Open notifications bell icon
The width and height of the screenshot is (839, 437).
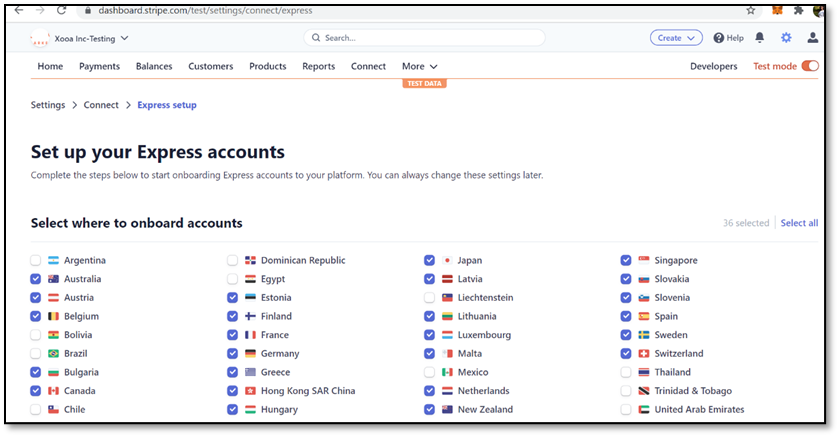[x=759, y=37]
